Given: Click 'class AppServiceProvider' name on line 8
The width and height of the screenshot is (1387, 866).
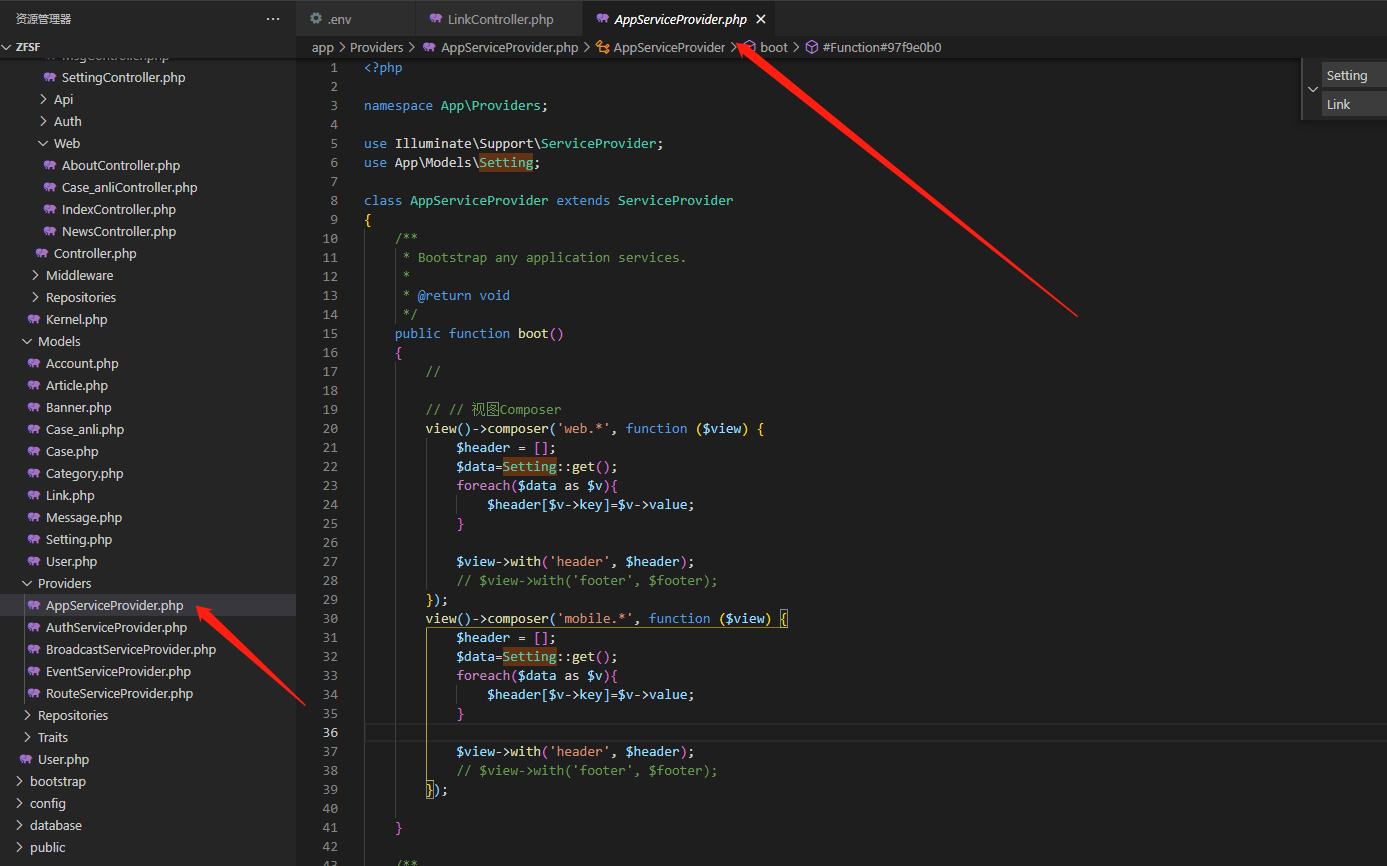Looking at the screenshot, I should pos(479,200).
